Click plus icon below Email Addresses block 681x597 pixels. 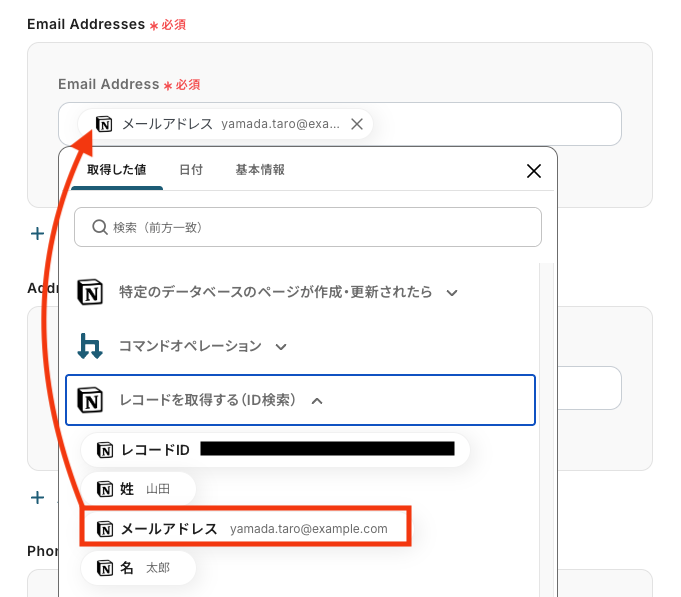pos(37,234)
